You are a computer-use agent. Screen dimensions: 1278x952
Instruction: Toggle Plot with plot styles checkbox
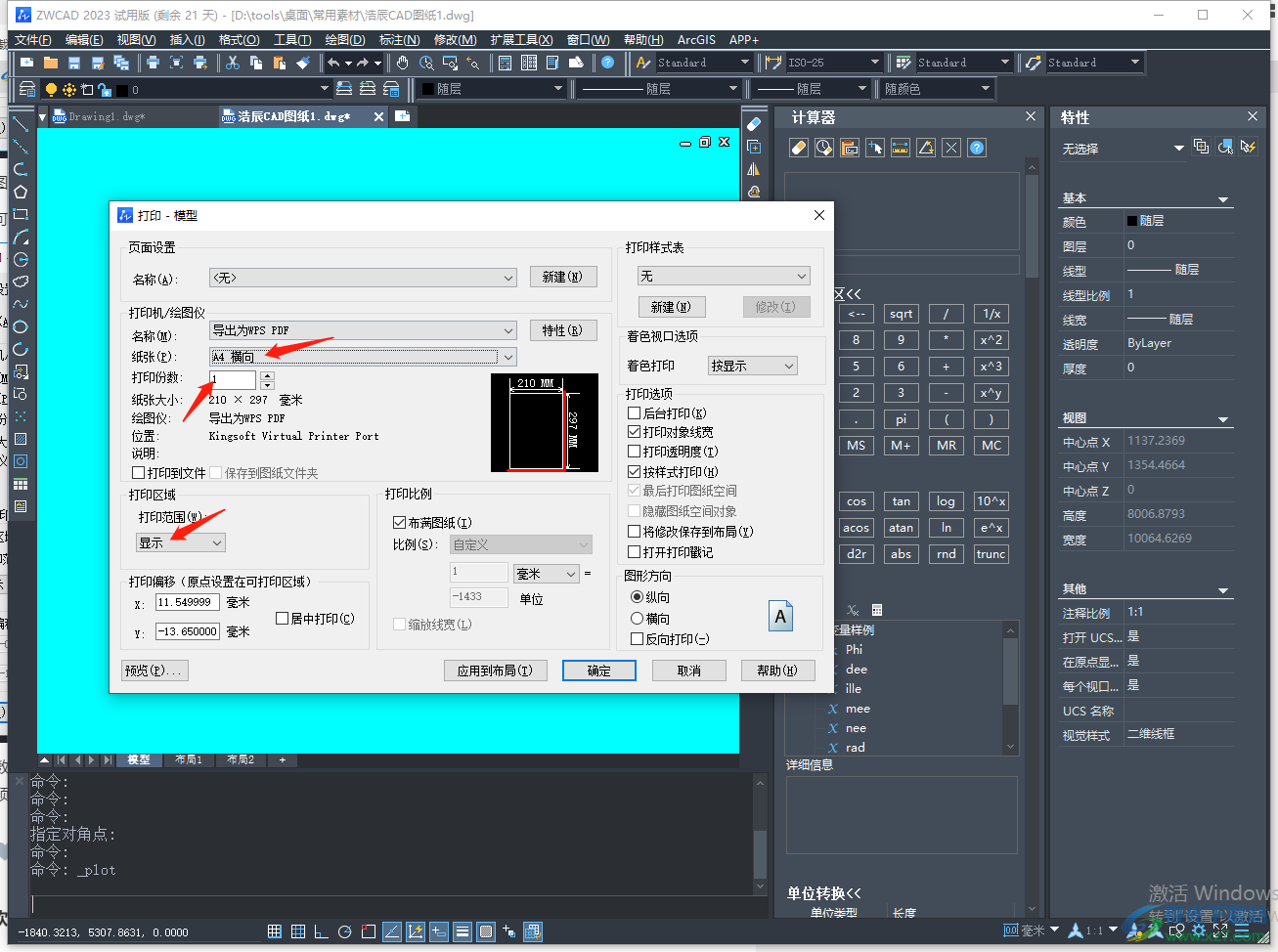point(634,472)
